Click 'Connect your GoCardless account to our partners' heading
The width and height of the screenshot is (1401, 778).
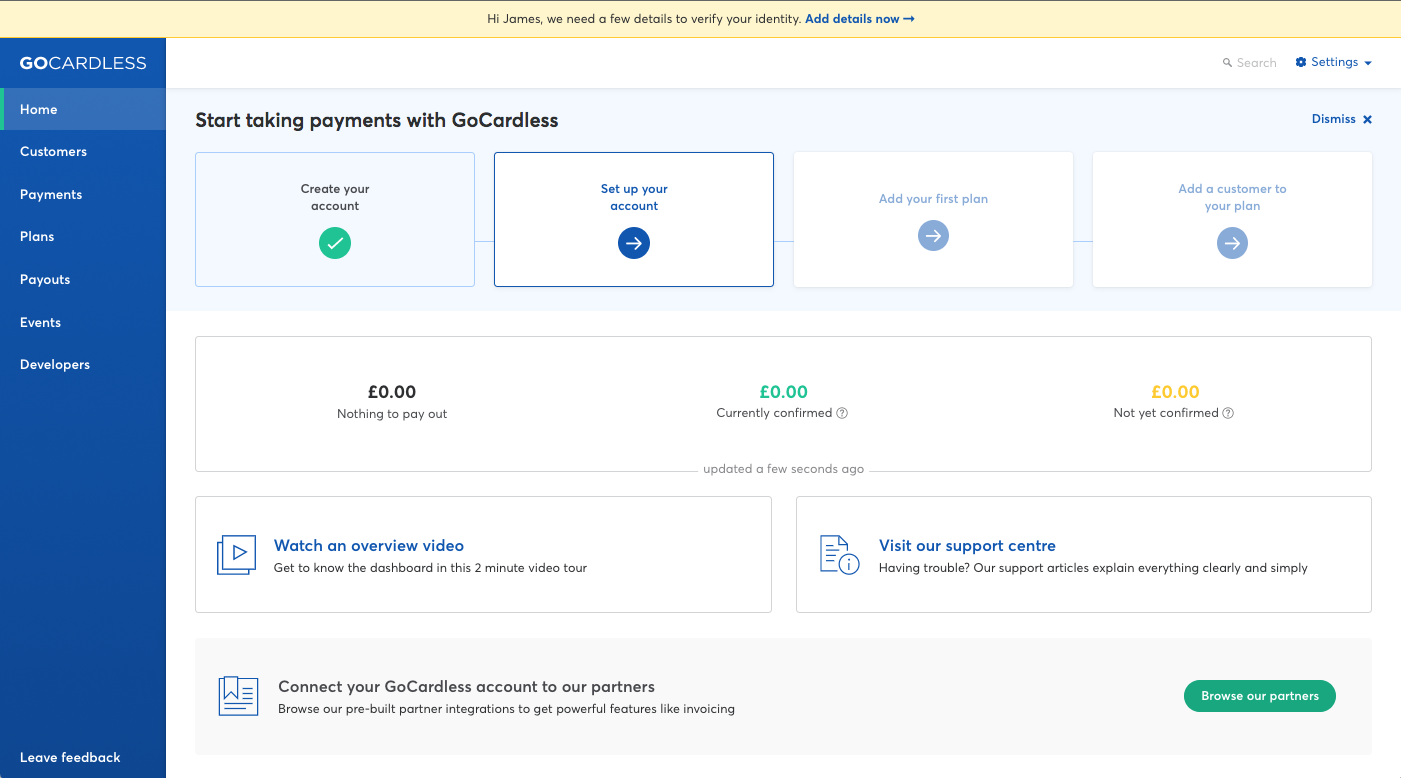[466, 687]
